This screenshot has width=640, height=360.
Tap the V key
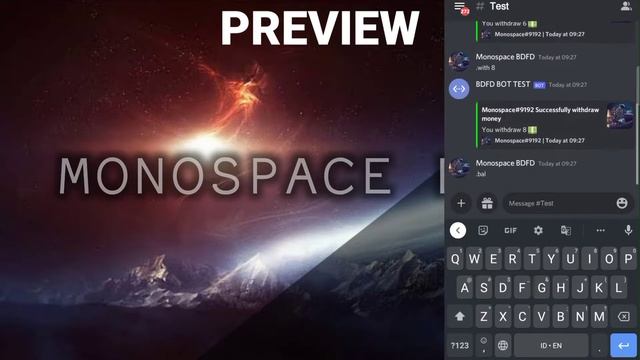[x=542, y=316]
